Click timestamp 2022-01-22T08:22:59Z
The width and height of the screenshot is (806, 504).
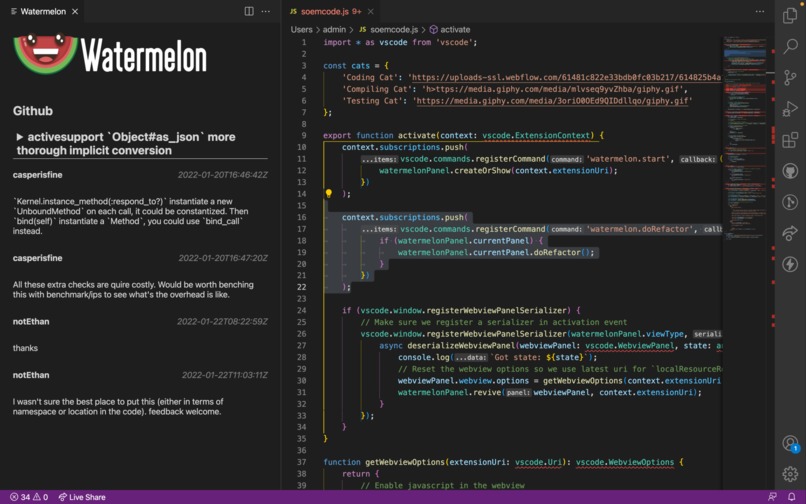tap(222, 322)
